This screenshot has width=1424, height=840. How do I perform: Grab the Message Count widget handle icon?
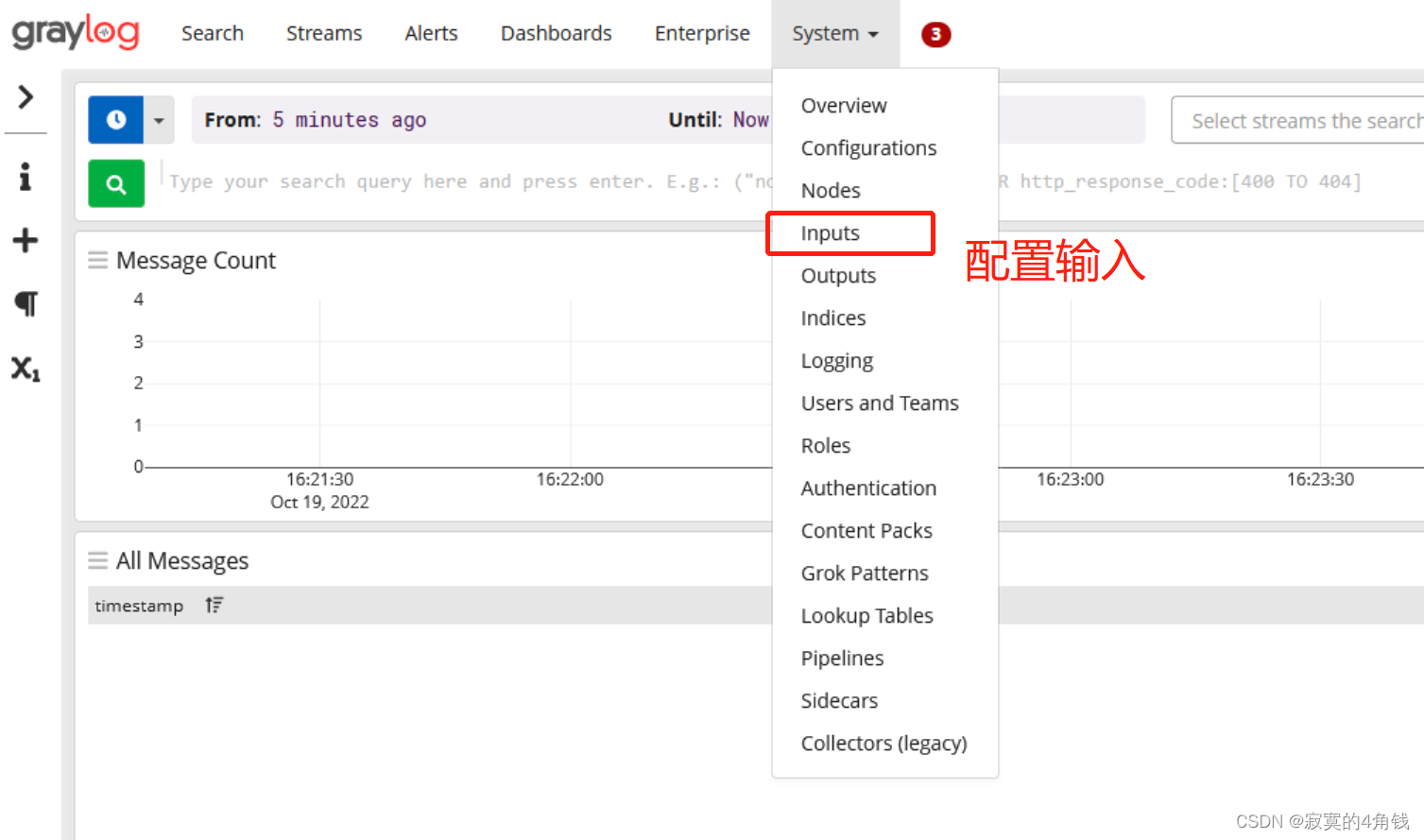(98, 259)
